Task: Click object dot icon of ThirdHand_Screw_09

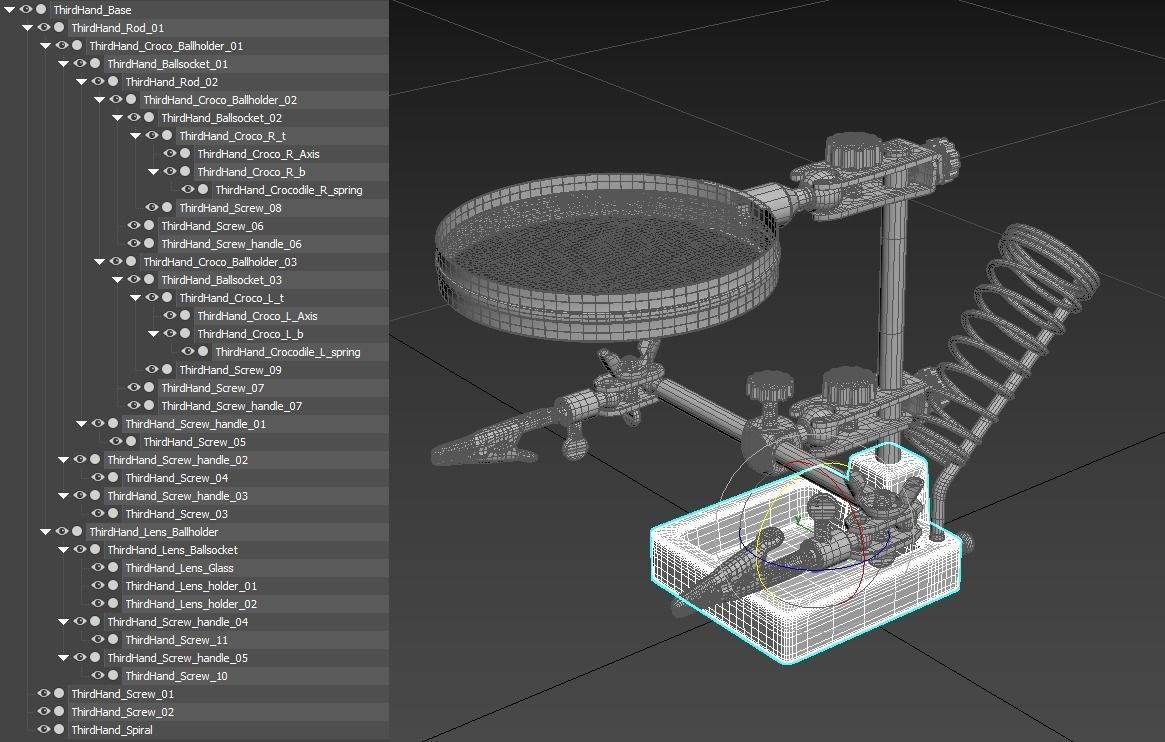Action: tap(167, 369)
